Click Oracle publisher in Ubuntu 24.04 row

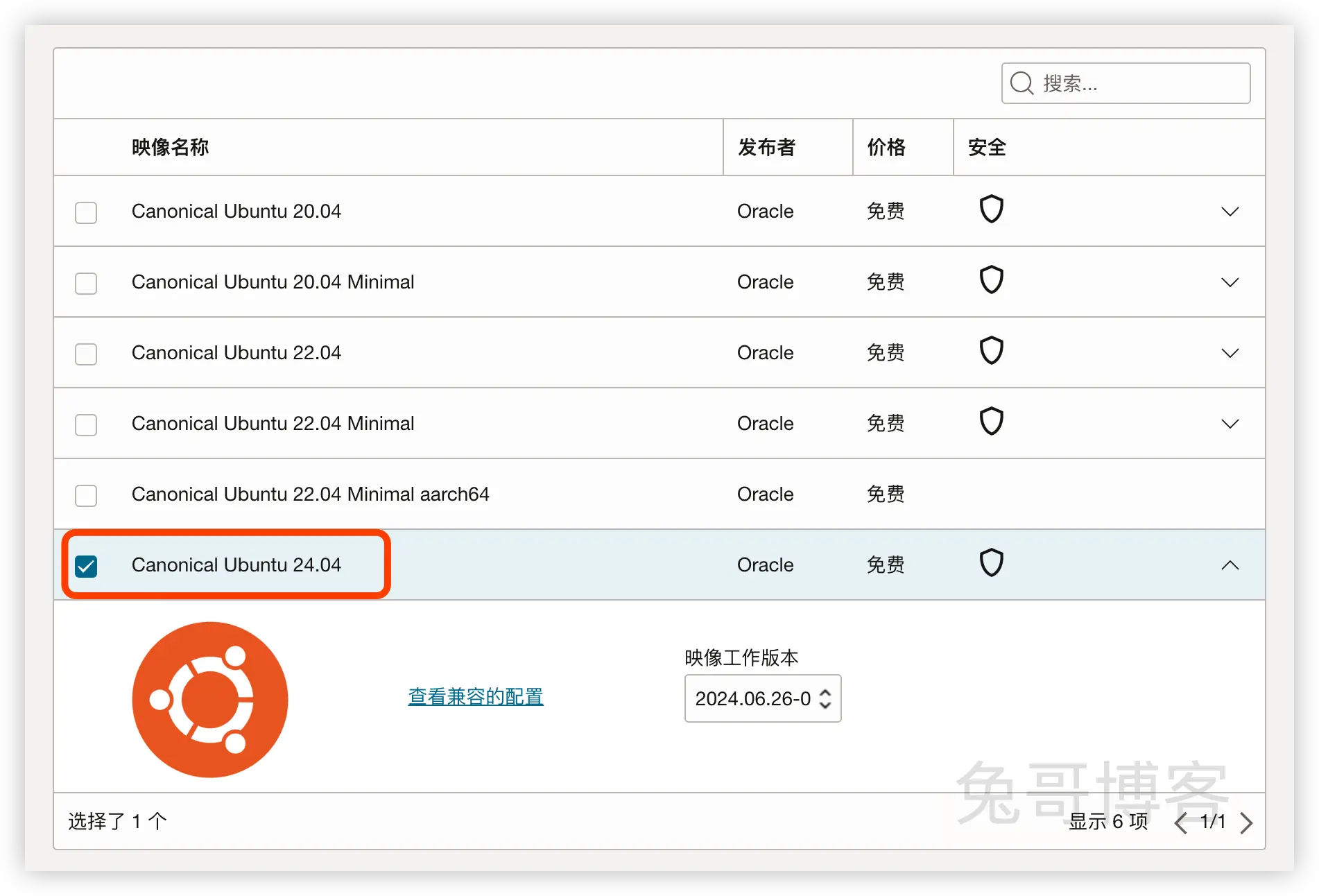click(x=766, y=565)
